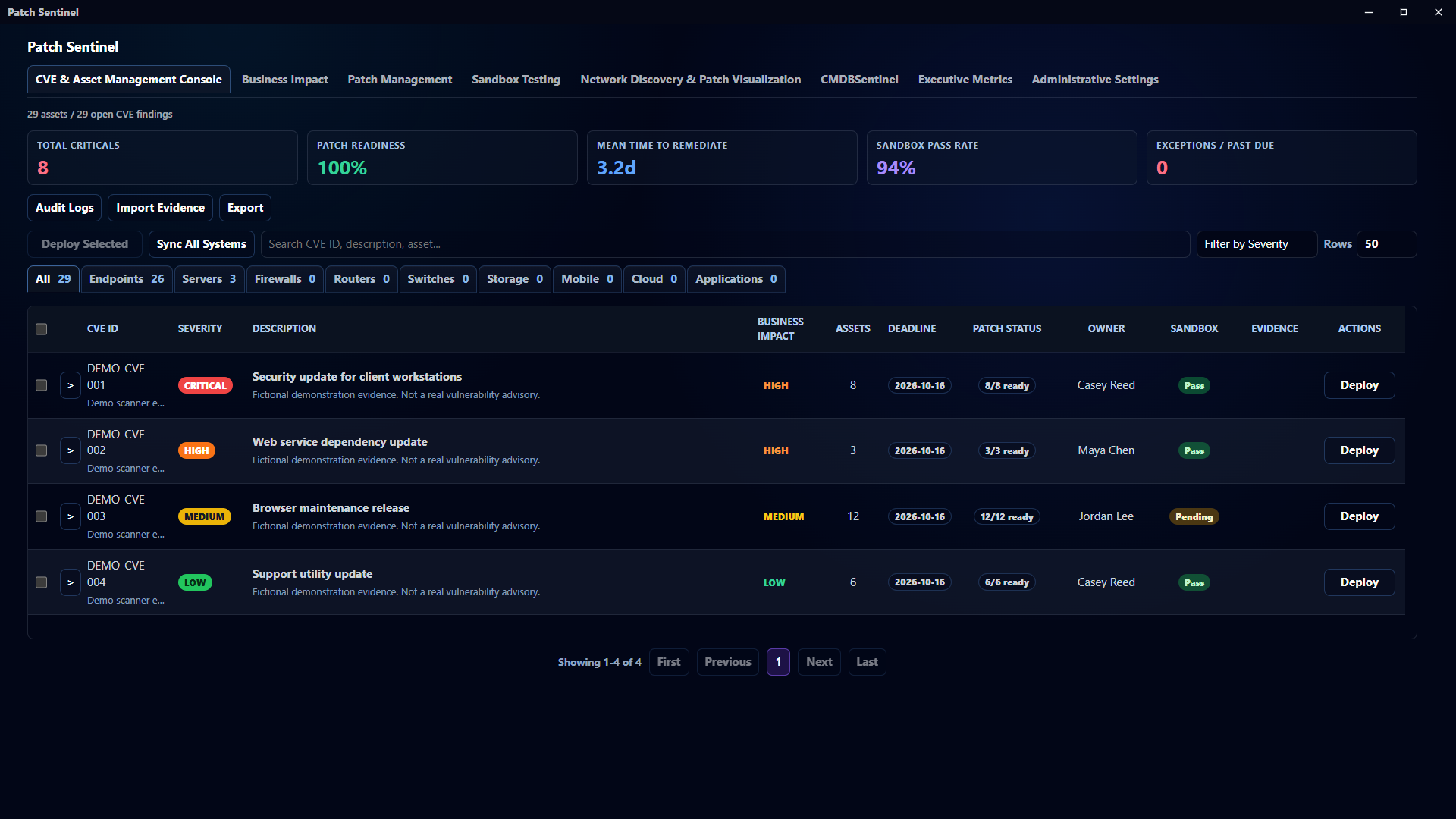The image size is (1456, 819).
Task: Open the Patch Management tab
Action: pos(400,80)
